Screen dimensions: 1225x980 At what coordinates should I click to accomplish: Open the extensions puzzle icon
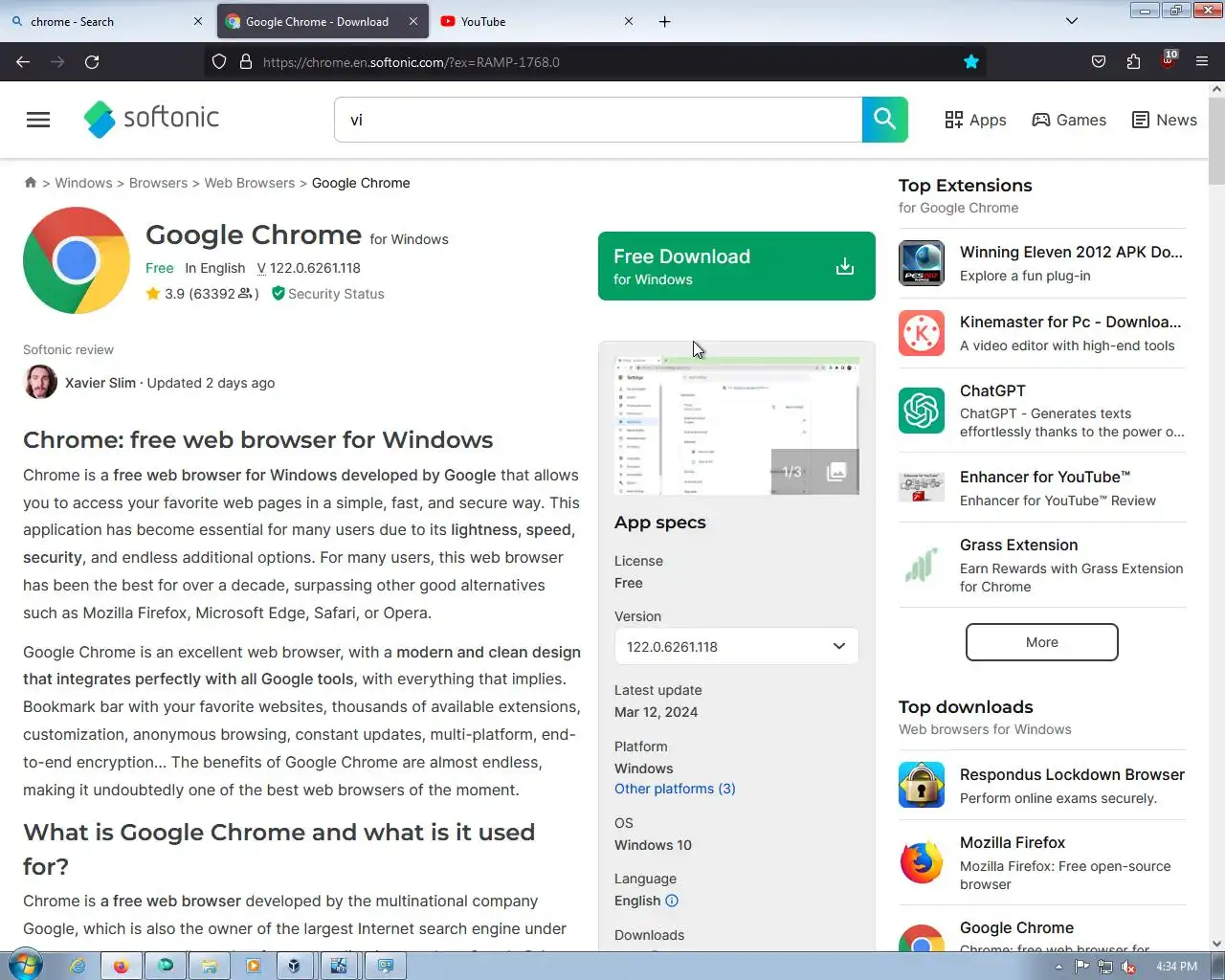(x=1133, y=61)
